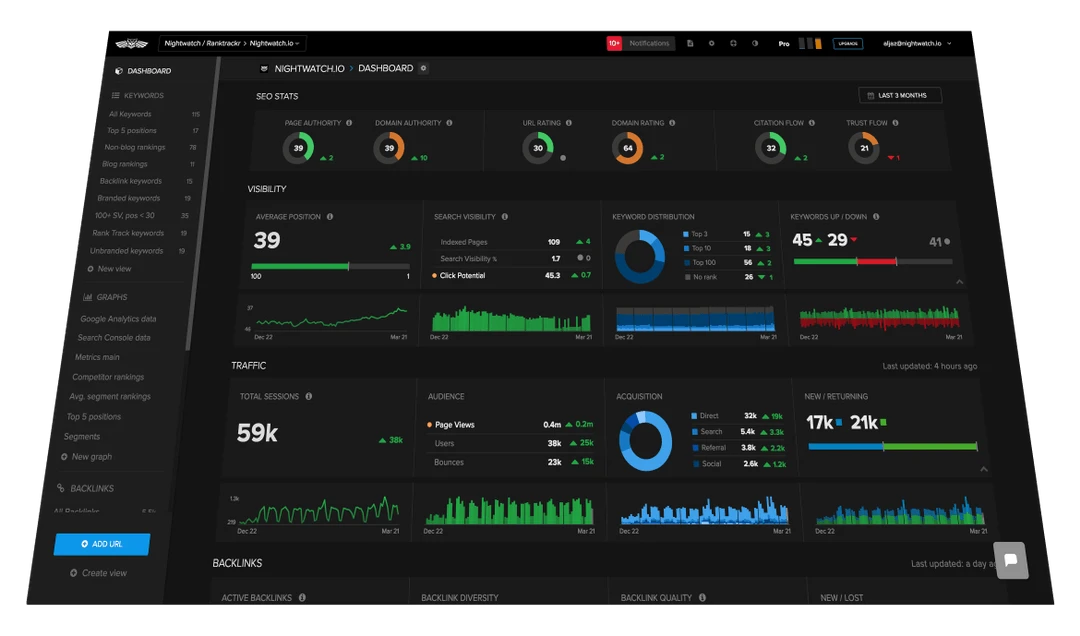Open Top 5 positions keyword view
The width and height of the screenshot is (1080, 636).
click(x=132, y=131)
